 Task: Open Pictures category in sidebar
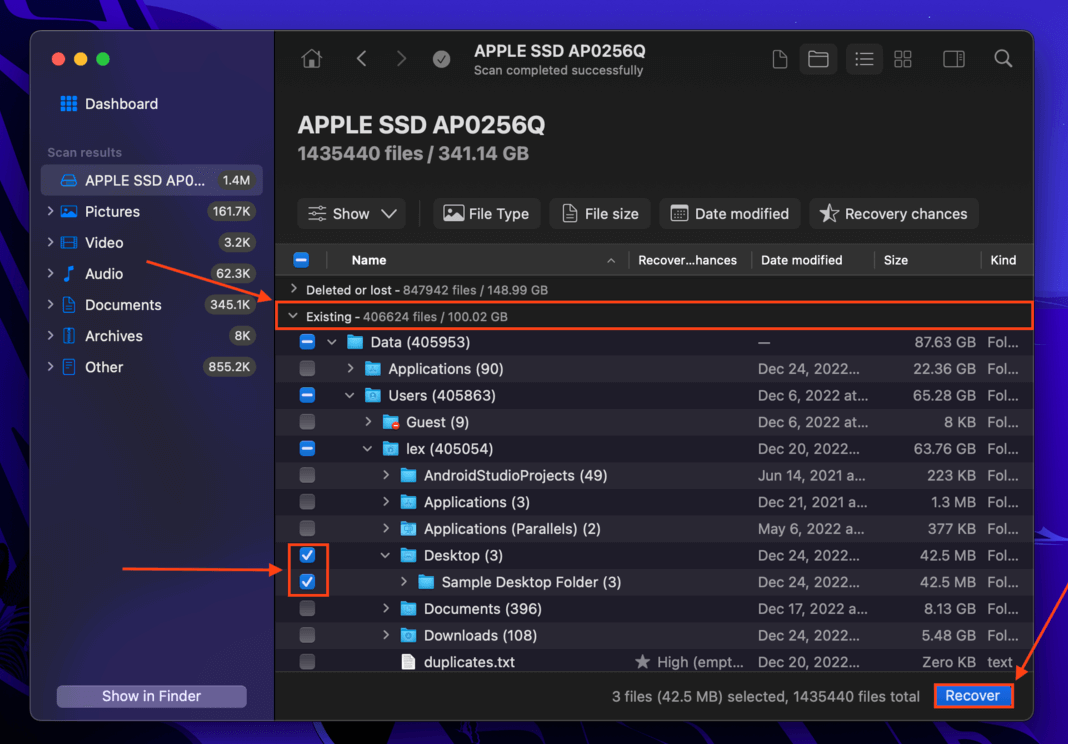(x=152, y=211)
